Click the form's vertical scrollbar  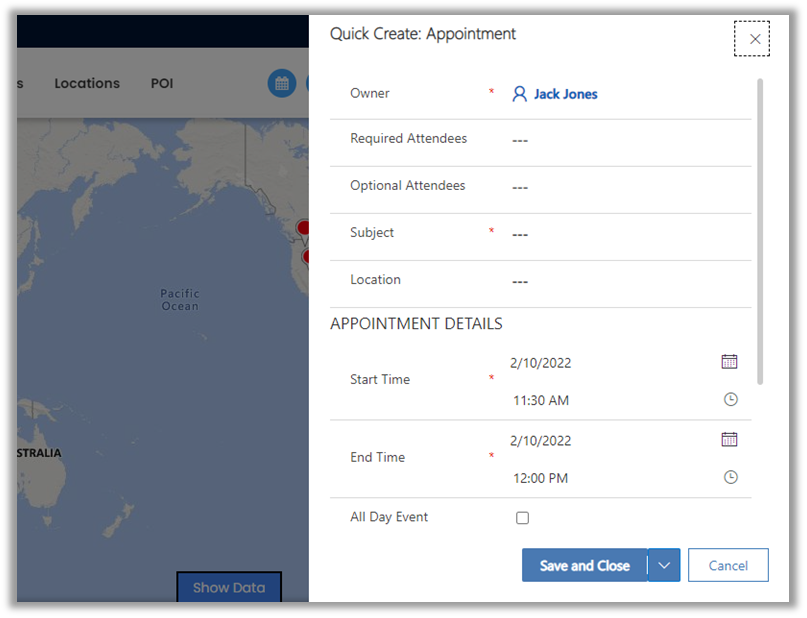pyautogui.click(x=760, y=230)
